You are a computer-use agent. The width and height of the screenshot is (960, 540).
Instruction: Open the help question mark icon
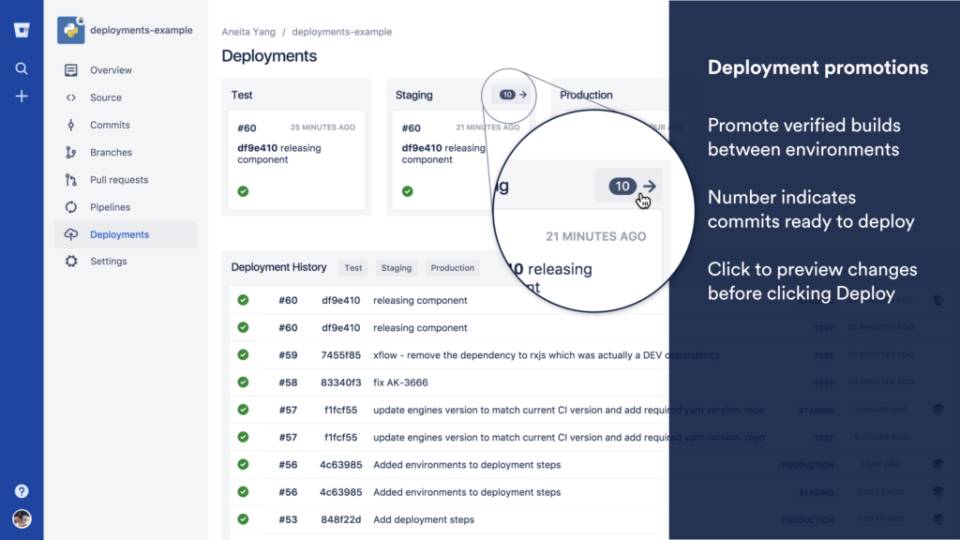point(21,491)
